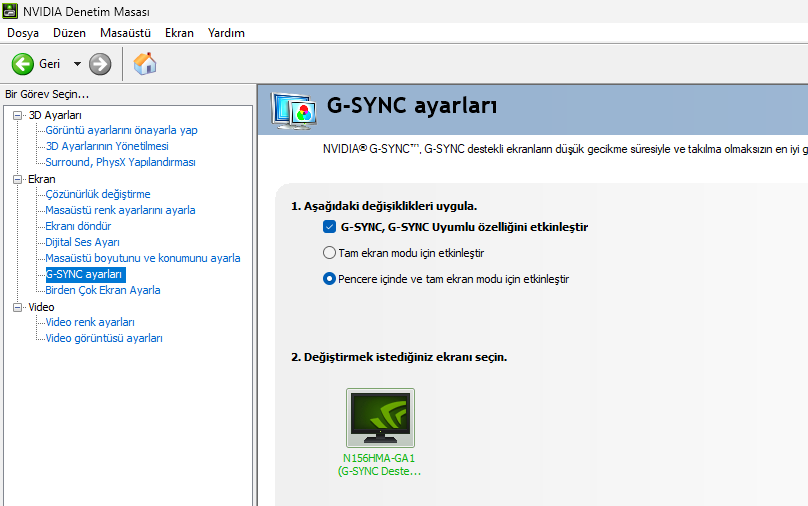Select the N156HMA-GA1 monitor thumbnail
808x506 pixels.
(380, 418)
